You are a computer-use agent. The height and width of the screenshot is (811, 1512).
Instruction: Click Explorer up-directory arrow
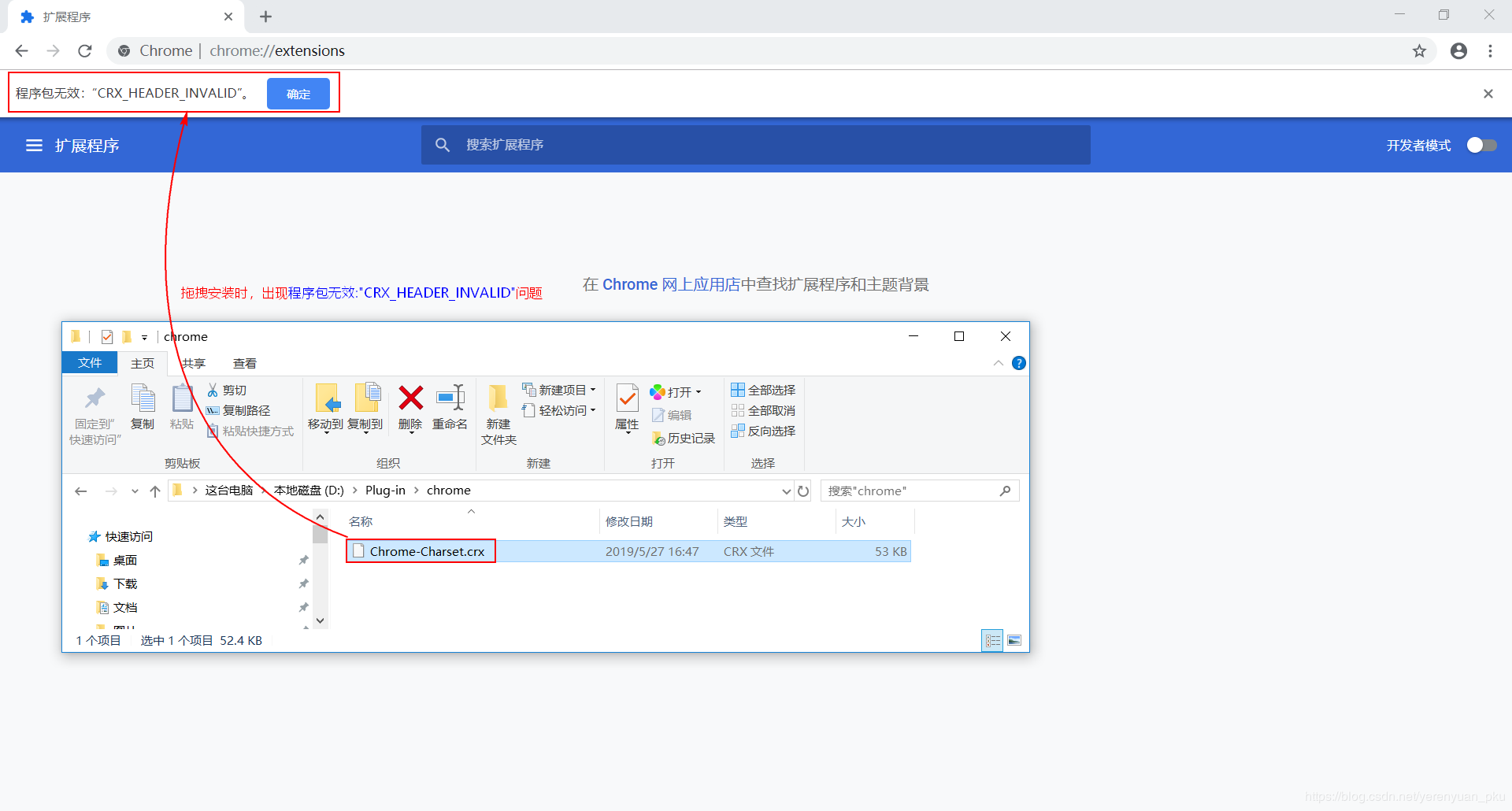pyautogui.click(x=155, y=491)
